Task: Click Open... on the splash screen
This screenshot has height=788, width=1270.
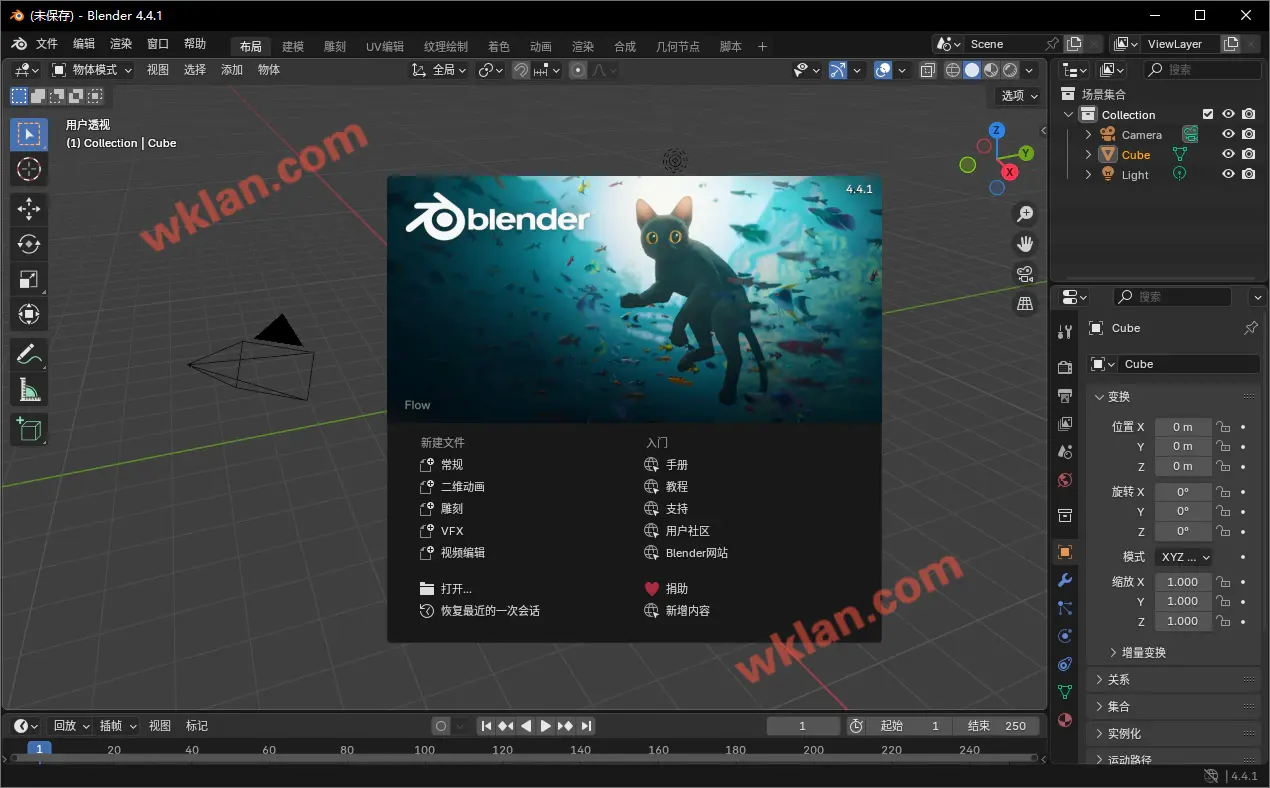Action: (x=446, y=589)
